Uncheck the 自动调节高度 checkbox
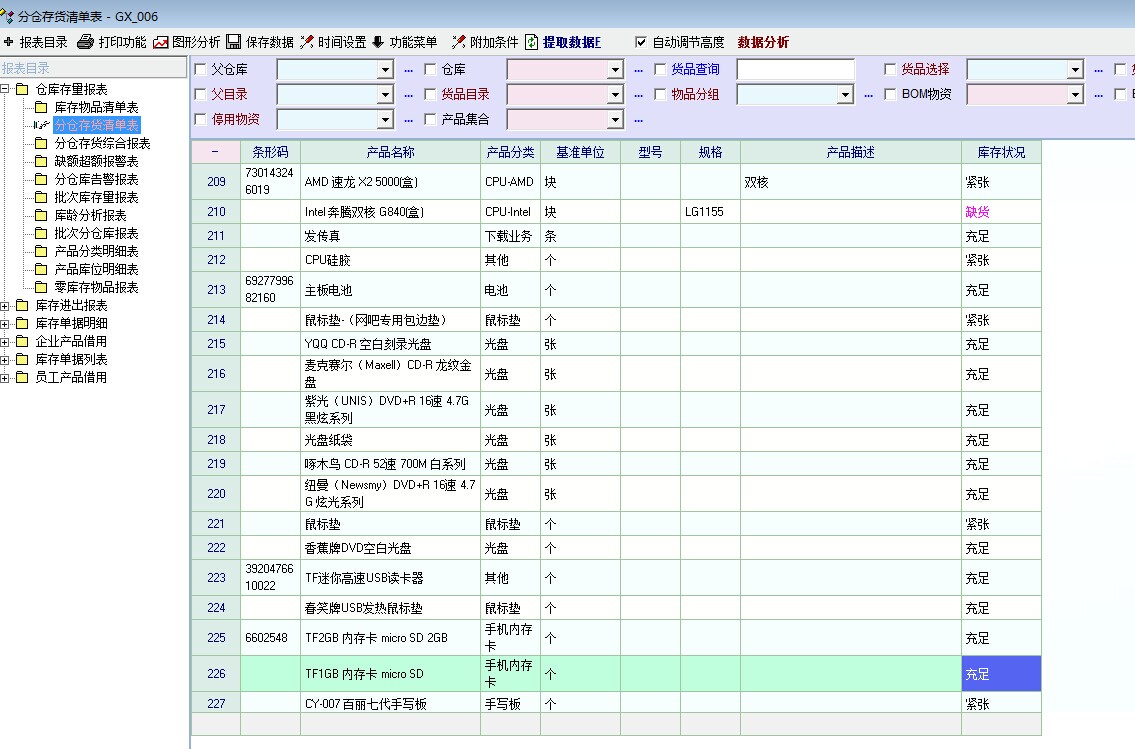The width and height of the screenshot is (1135, 749). click(641, 42)
